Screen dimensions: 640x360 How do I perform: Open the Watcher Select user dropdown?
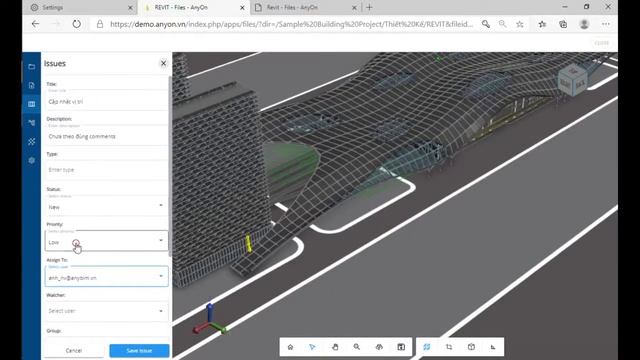(107, 311)
